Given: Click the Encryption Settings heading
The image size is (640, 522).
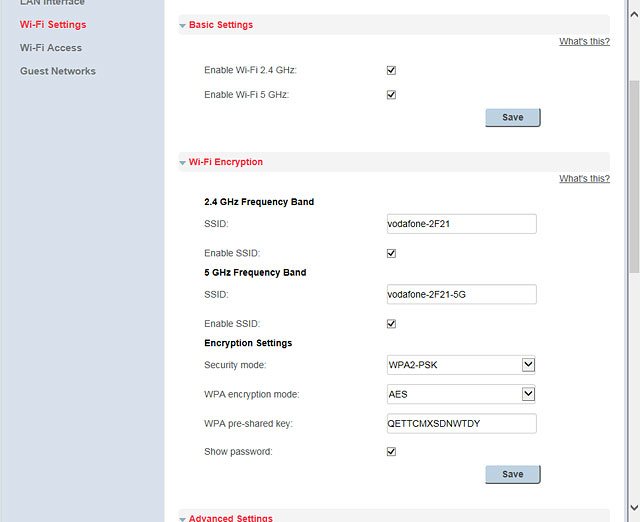Looking at the screenshot, I should point(248,343).
